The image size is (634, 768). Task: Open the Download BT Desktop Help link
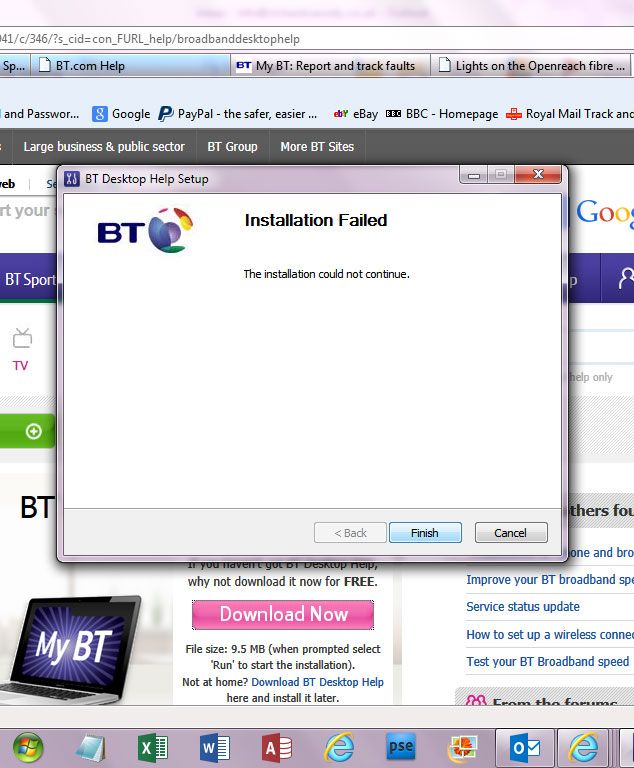point(317,682)
